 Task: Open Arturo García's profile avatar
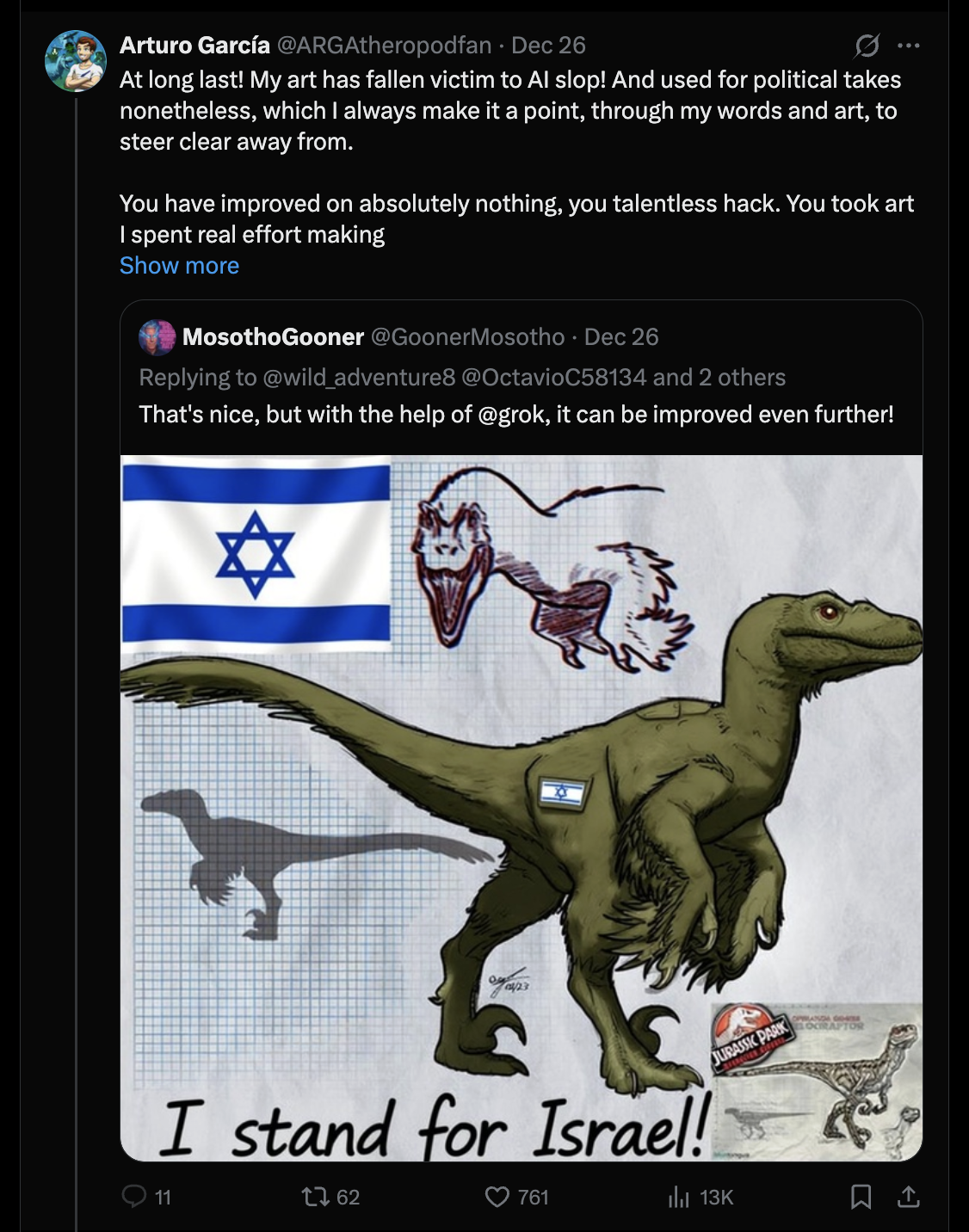click(x=75, y=61)
